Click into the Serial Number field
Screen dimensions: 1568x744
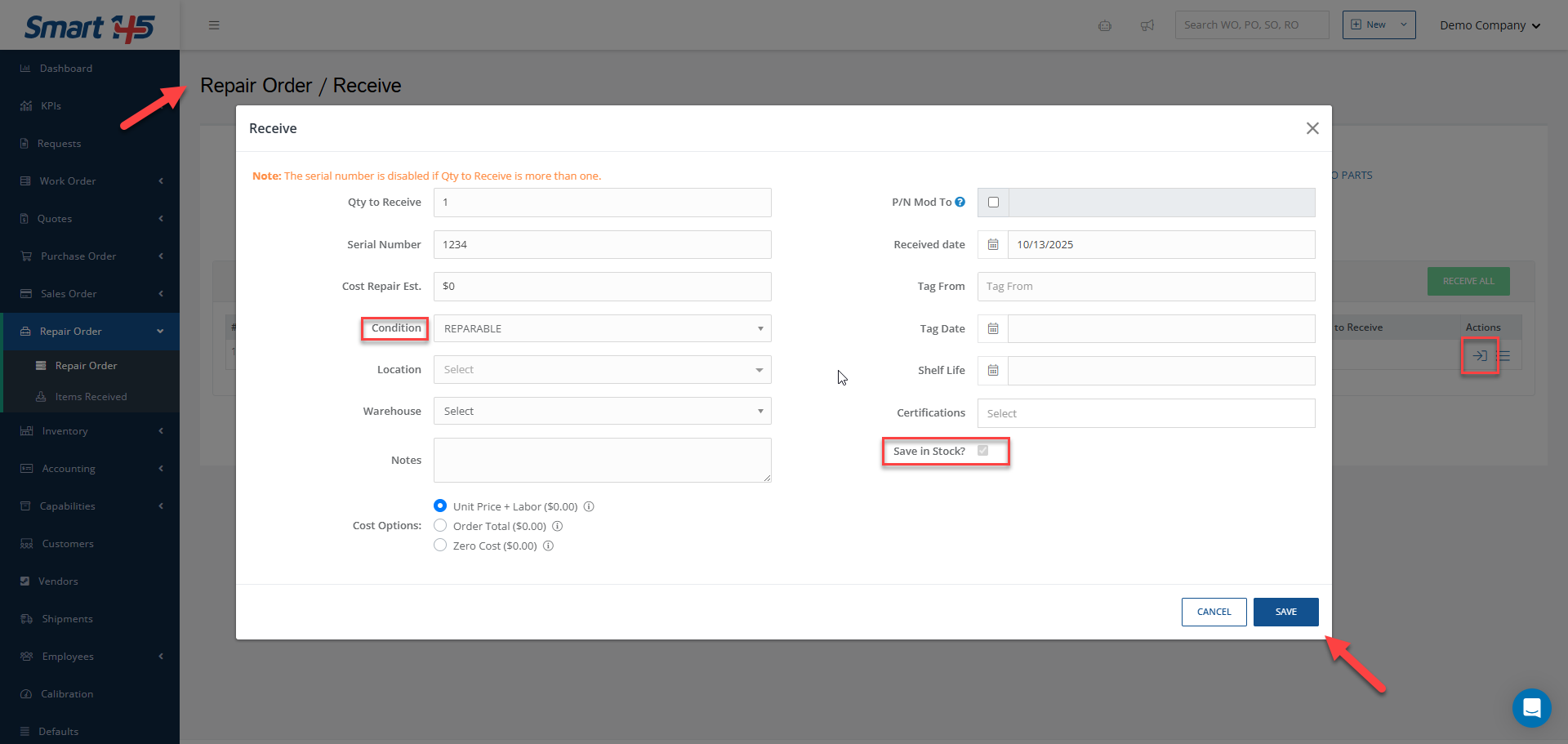pyautogui.click(x=602, y=244)
